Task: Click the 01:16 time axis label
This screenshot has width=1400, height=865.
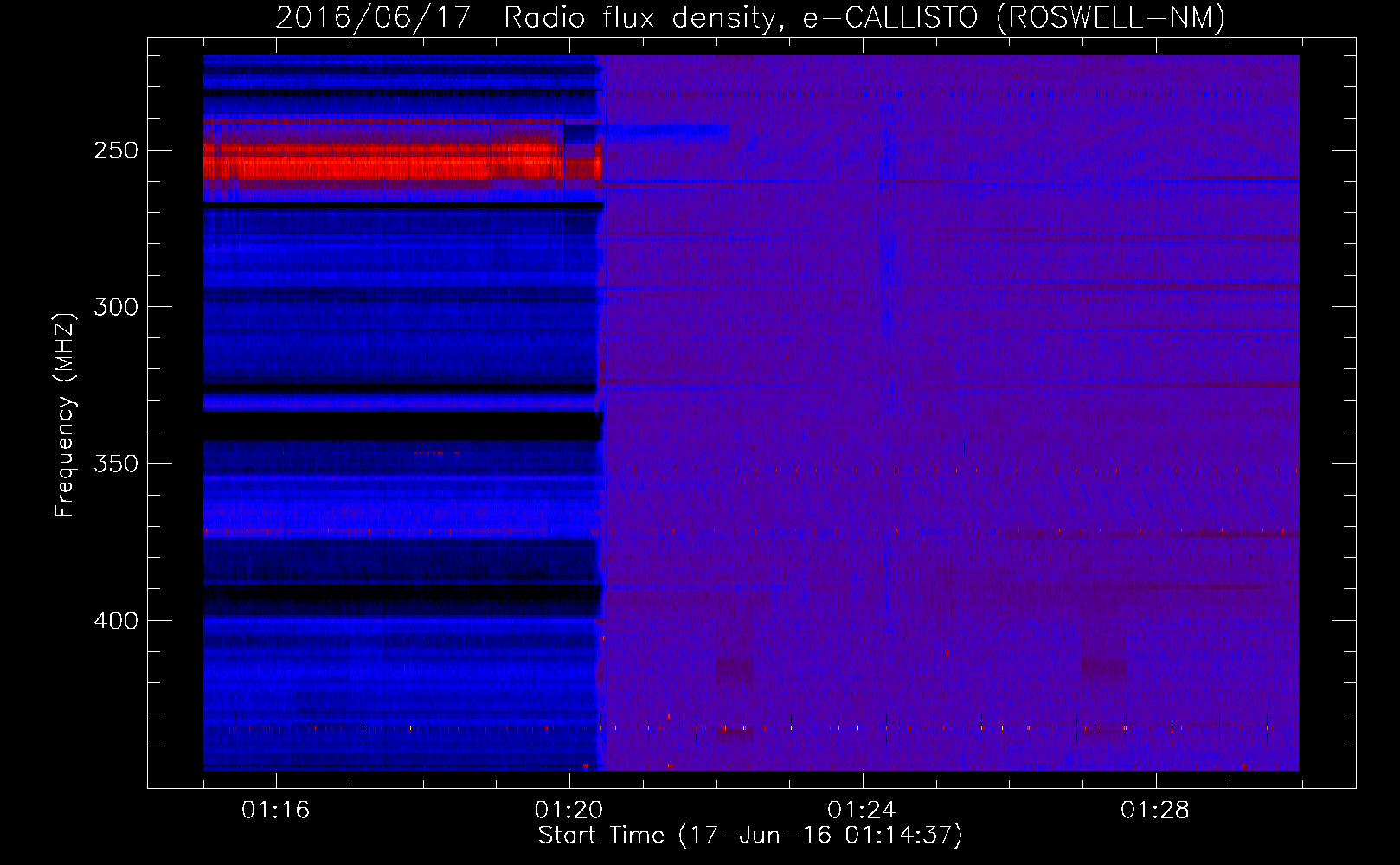Action: coord(275,811)
